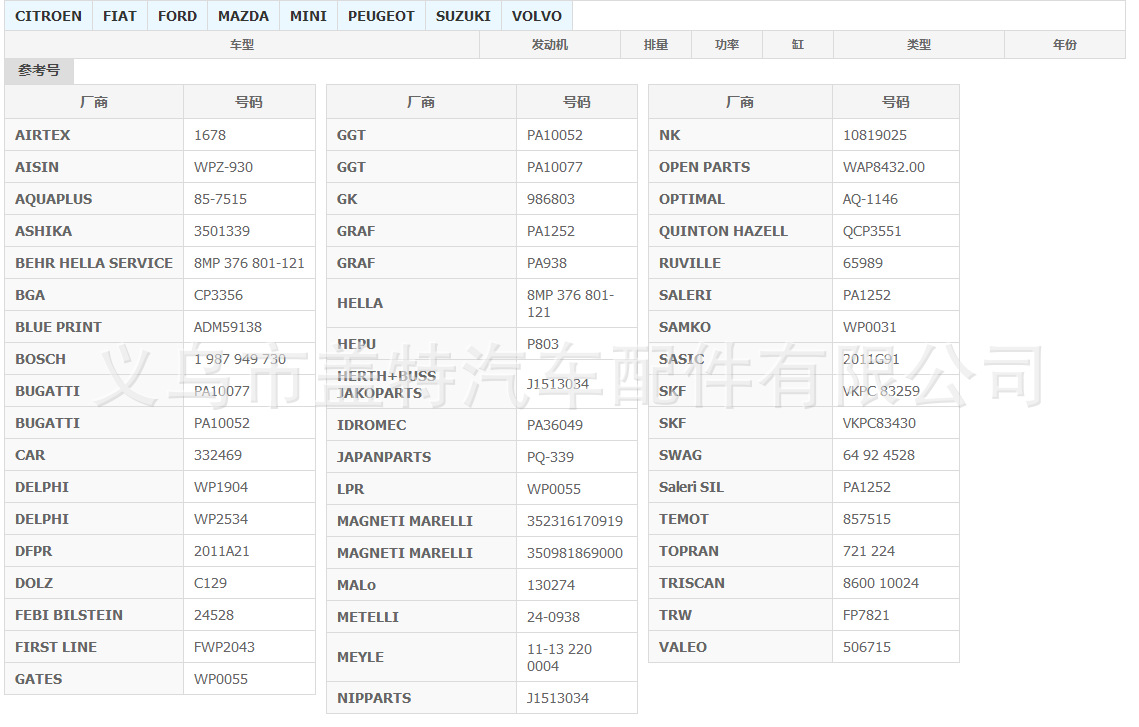1139x727 pixels.
Task: Click TOPRAN number 721 224
Action: coord(896,551)
